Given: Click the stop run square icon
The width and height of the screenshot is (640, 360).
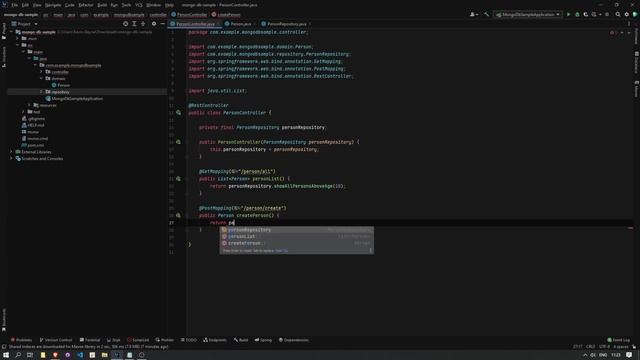Looking at the screenshot, I should [607, 14].
